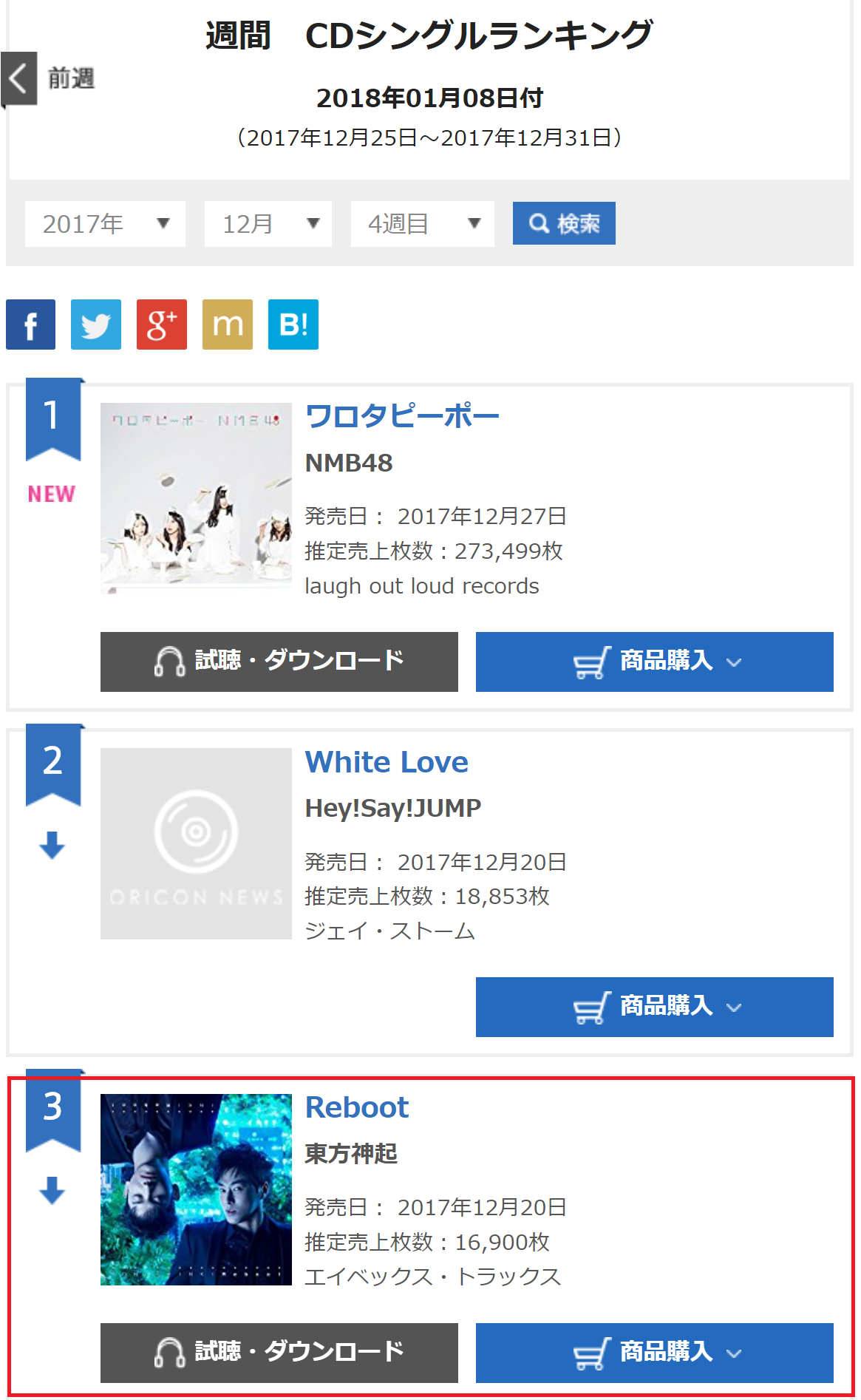The image size is (861, 1400).
Task: Expand 商品購入 for White Love
Action: click(x=654, y=1007)
